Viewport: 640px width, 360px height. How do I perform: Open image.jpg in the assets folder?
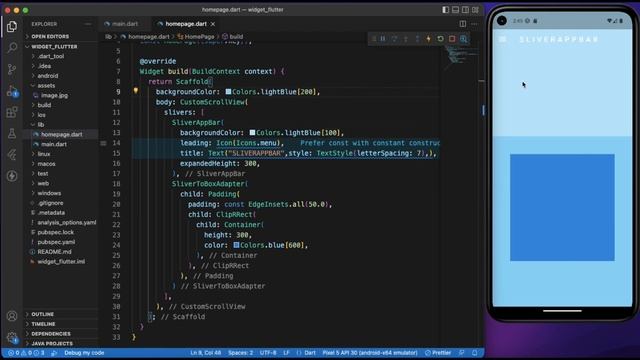54,96
